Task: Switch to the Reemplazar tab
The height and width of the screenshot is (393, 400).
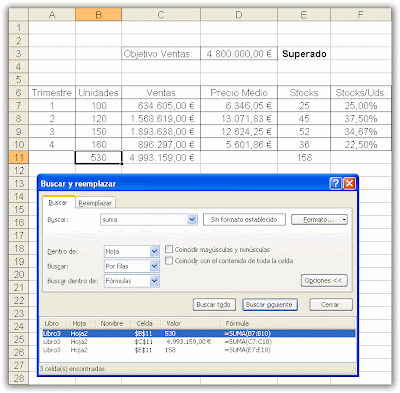Action: 95,203
